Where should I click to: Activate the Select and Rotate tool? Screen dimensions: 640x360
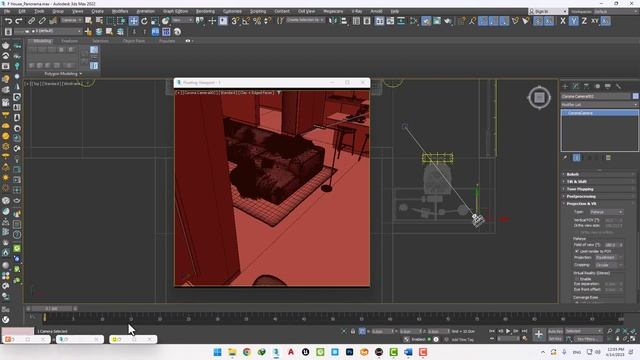coord(144,20)
